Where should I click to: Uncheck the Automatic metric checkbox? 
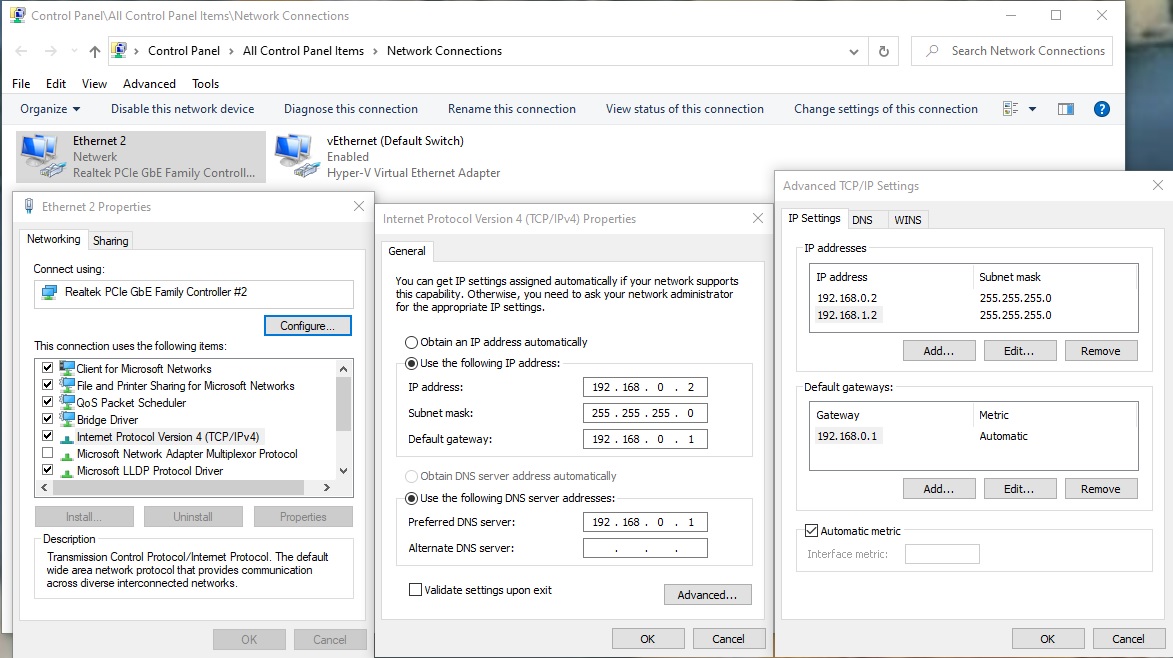point(811,531)
